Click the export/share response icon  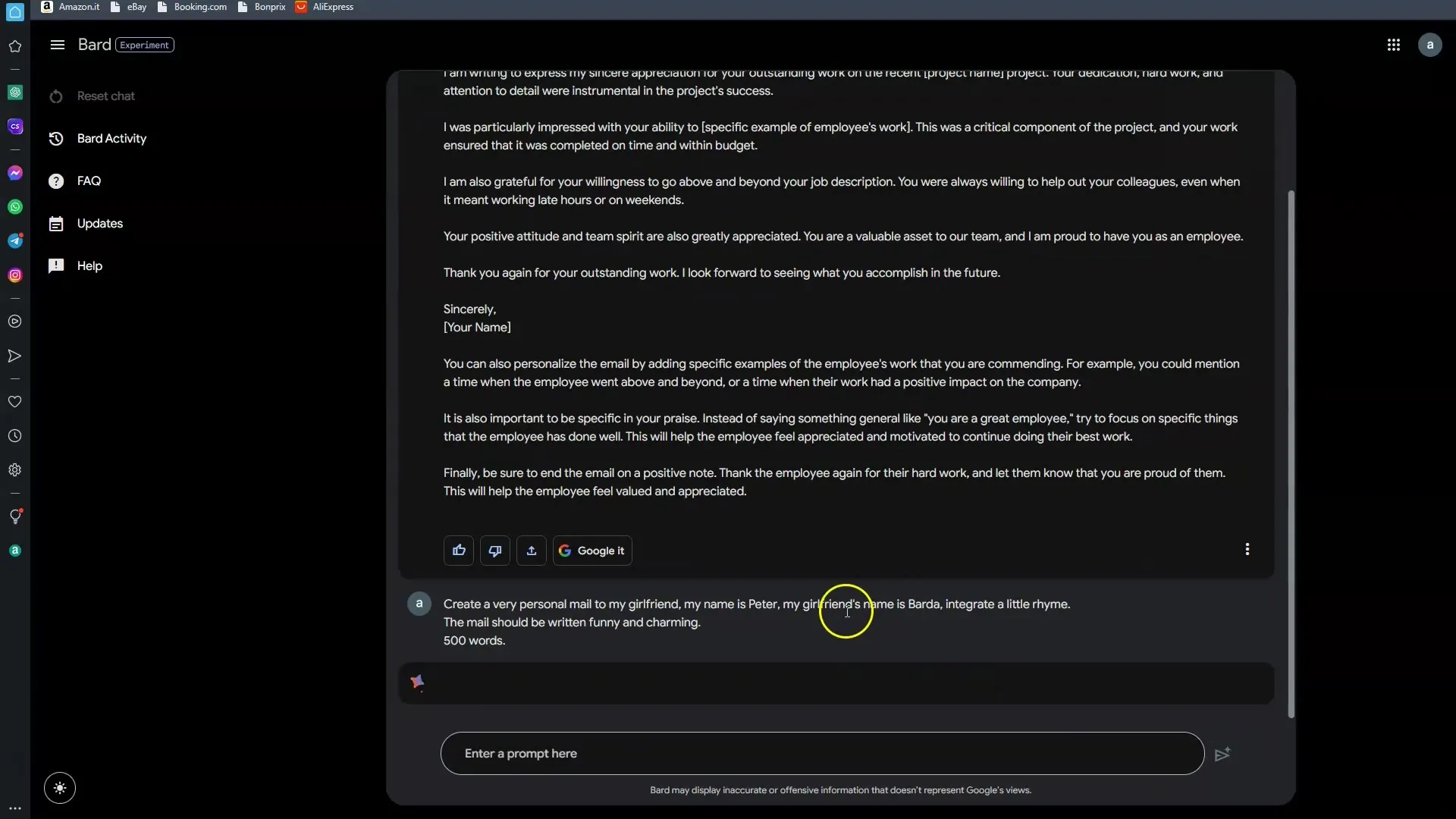tap(532, 551)
